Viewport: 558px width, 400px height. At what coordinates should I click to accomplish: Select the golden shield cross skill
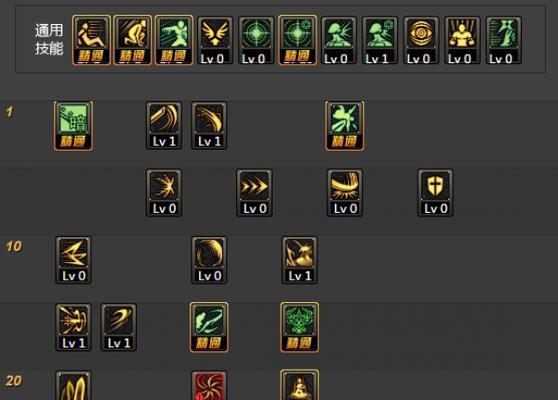tap(435, 193)
